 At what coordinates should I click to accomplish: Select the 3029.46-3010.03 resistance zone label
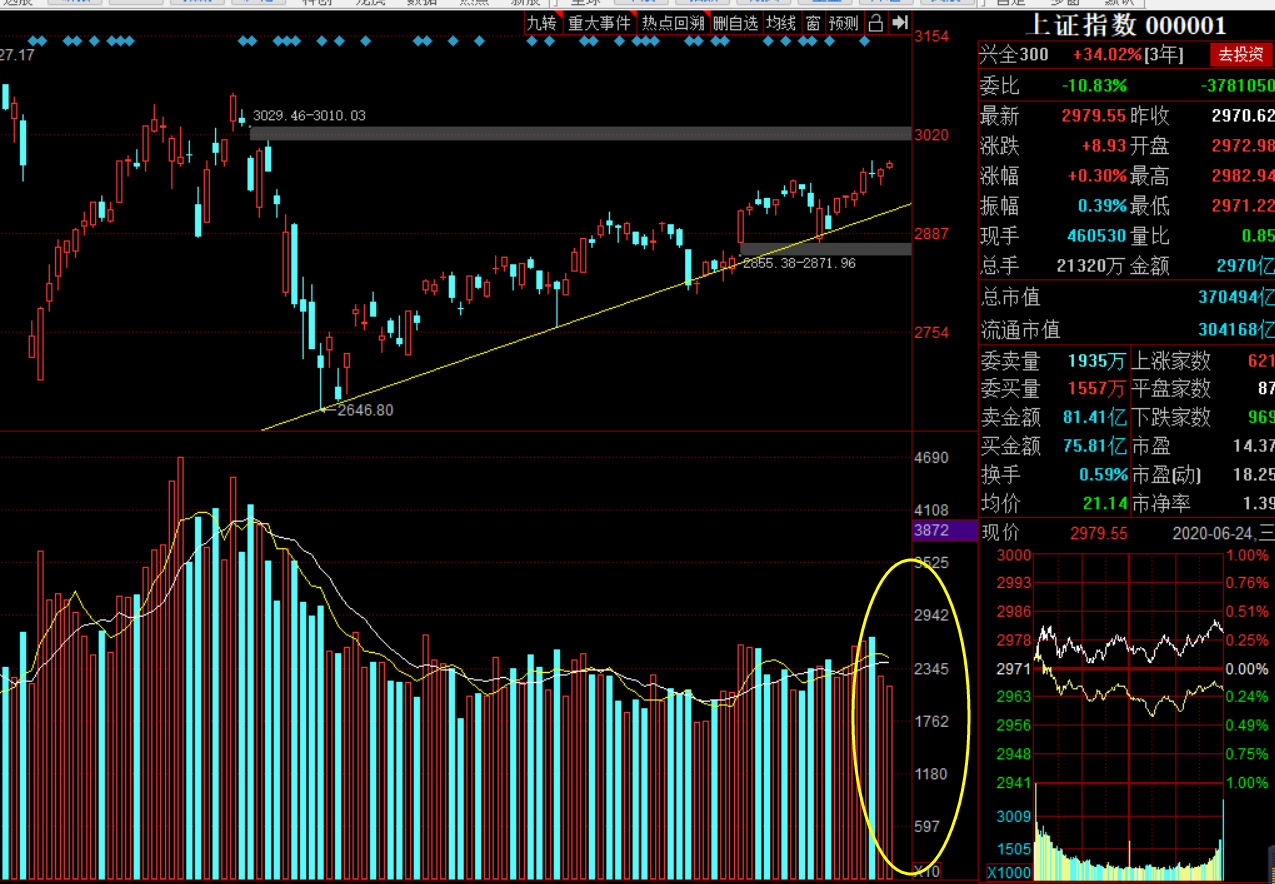point(309,116)
